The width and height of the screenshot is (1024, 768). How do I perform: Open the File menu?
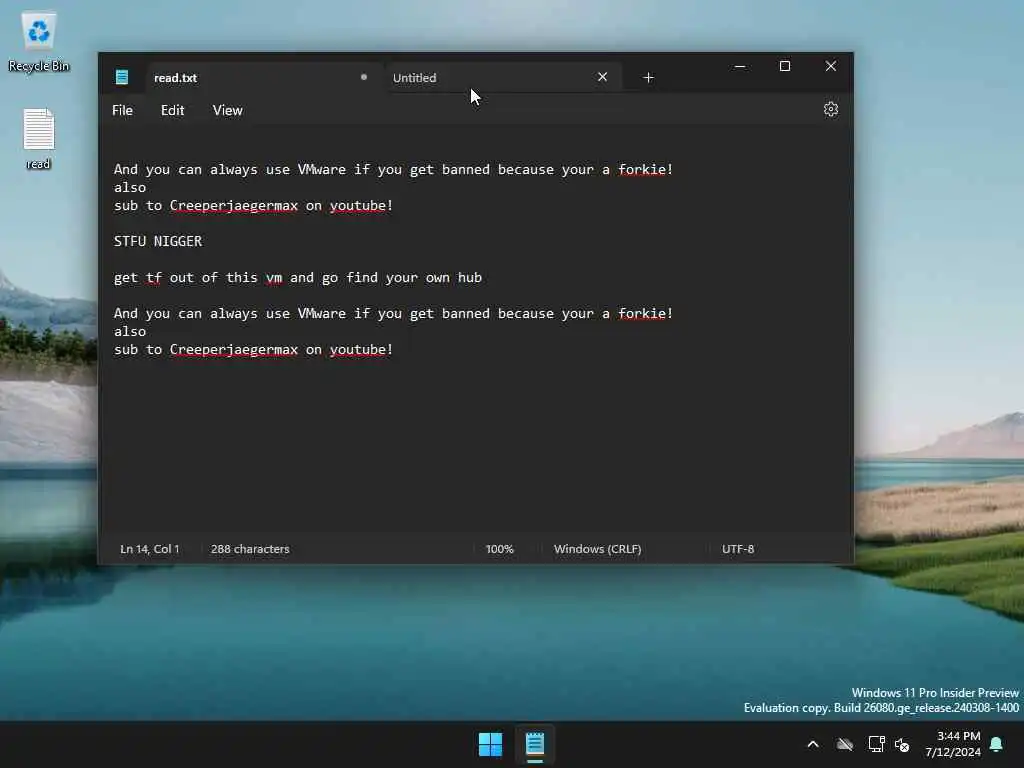[x=122, y=110]
